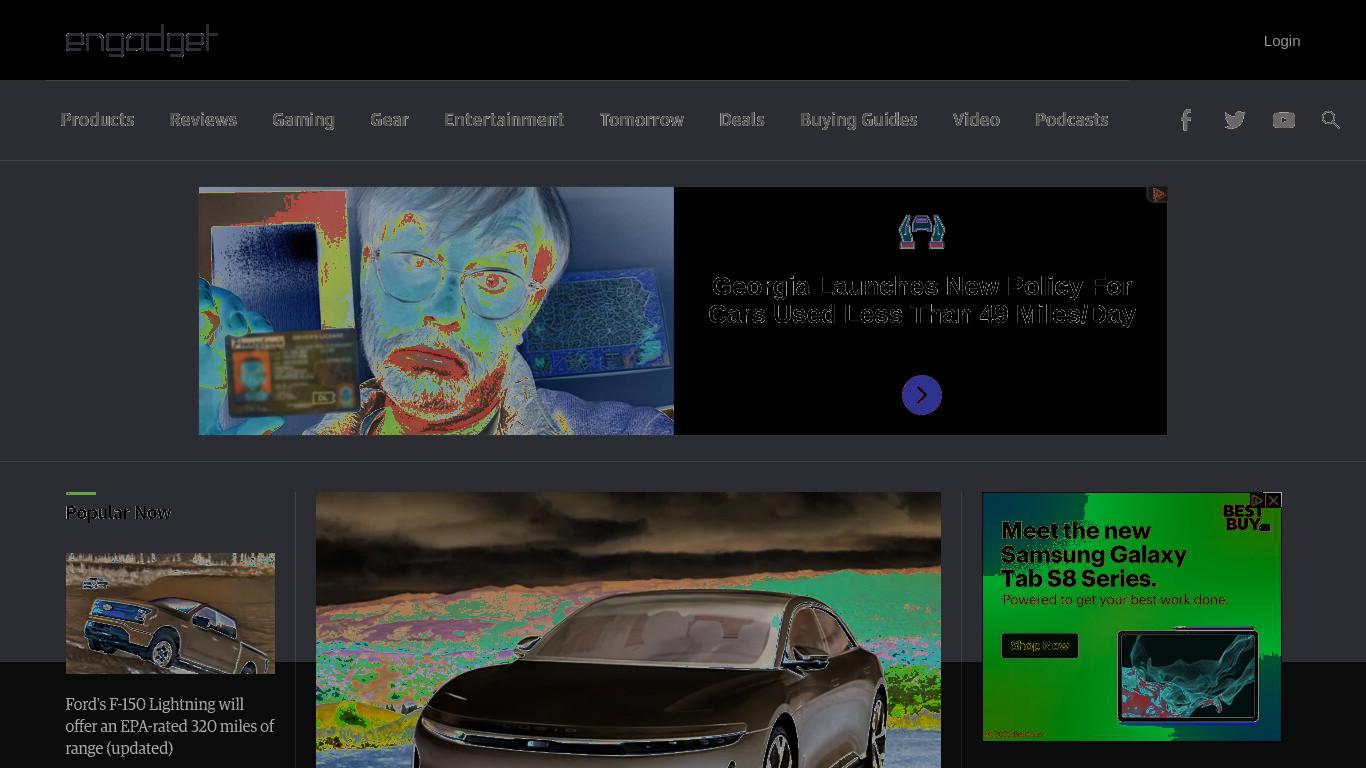Open Engadget's YouTube channel icon

click(x=1284, y=120)
